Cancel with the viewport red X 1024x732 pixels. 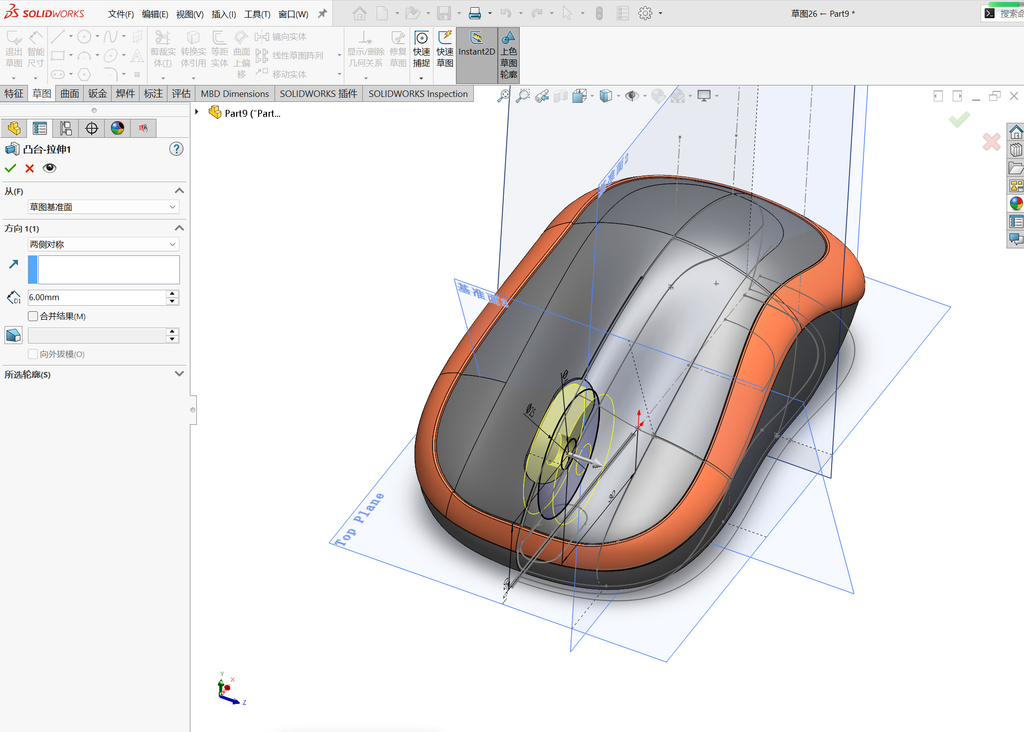[x=991, y=142]
